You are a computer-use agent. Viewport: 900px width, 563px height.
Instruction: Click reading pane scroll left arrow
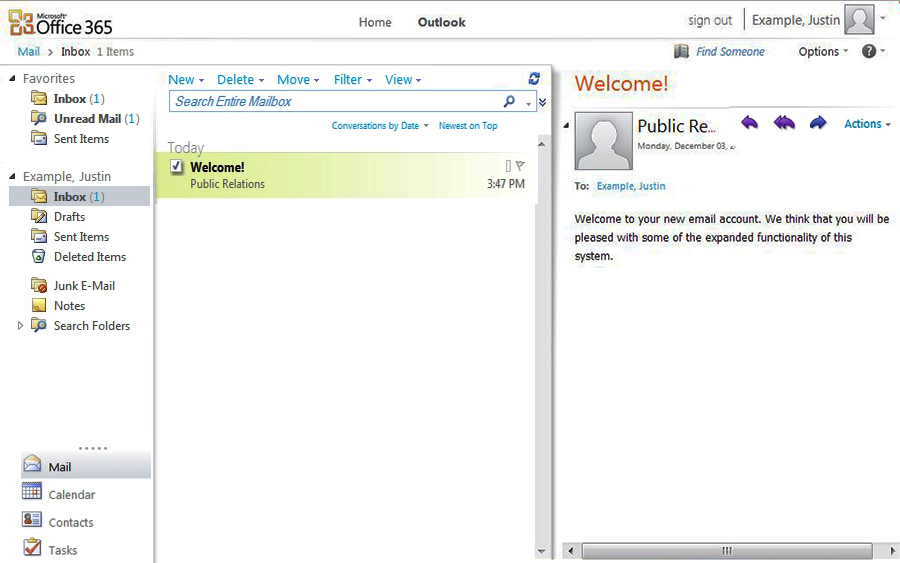571,551
